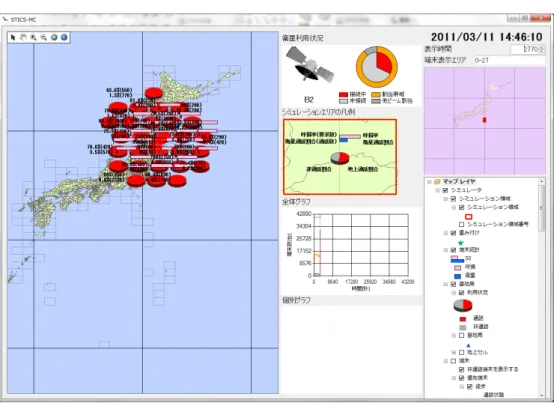Toggle the 重み付け checkbox
The width and height of the screenshot is (554, 403).
453,233
